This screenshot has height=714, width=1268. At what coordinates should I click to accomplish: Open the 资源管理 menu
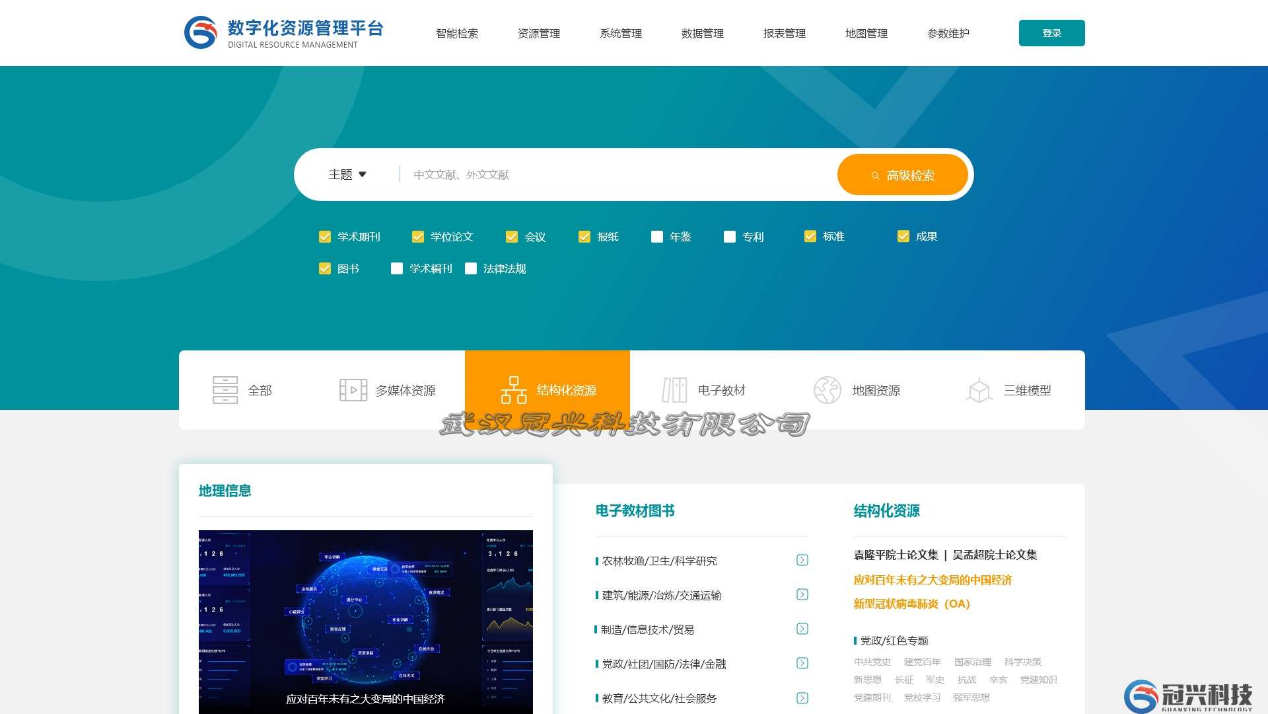pos(538,33)
